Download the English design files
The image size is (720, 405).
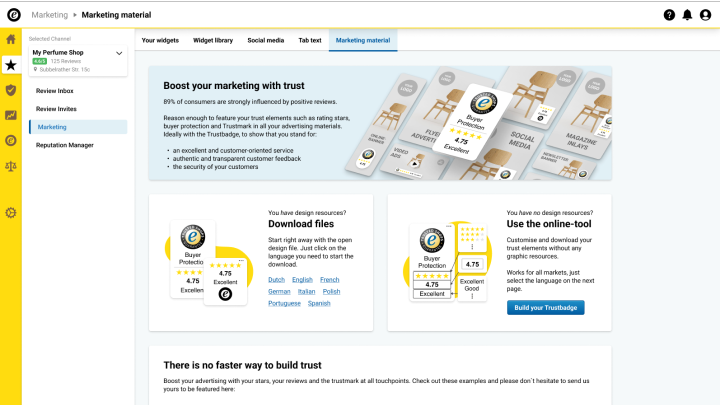[x=302, y=280]
